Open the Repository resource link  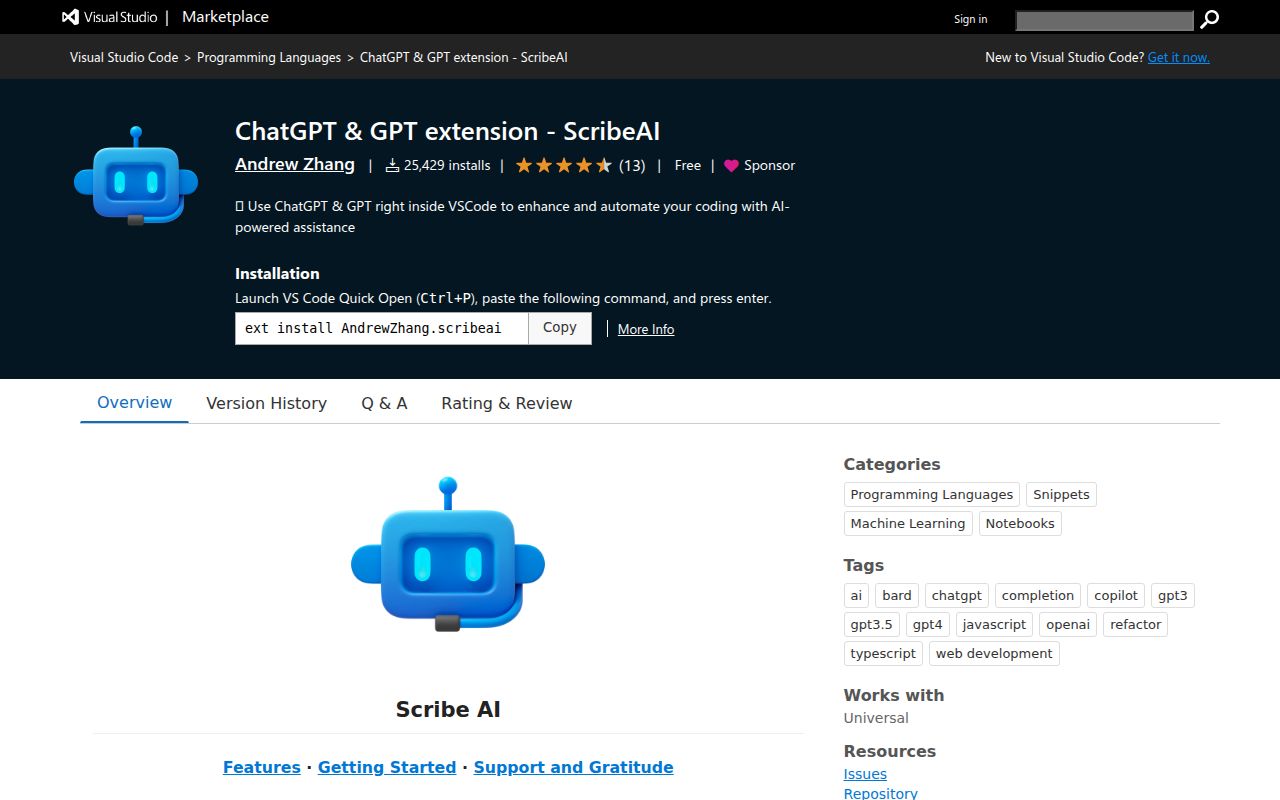881,793
